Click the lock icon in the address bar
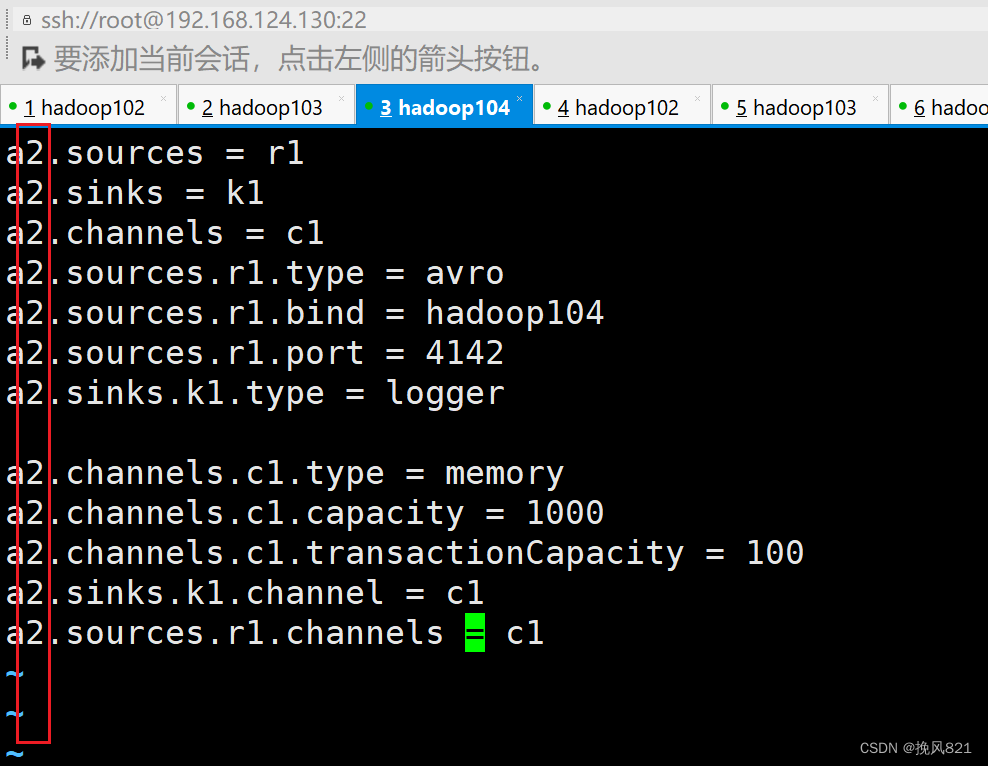This screenshot has width=988, height=766. tap(27, 18)
